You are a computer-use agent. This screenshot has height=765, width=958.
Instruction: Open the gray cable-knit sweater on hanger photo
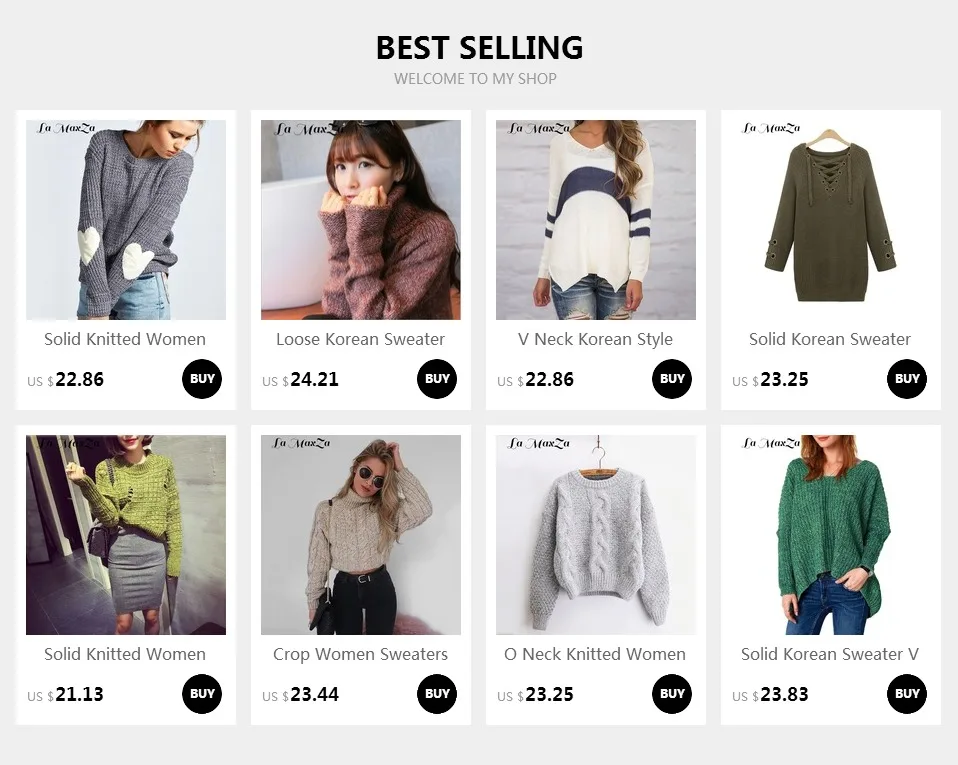(x=596, y=535)
